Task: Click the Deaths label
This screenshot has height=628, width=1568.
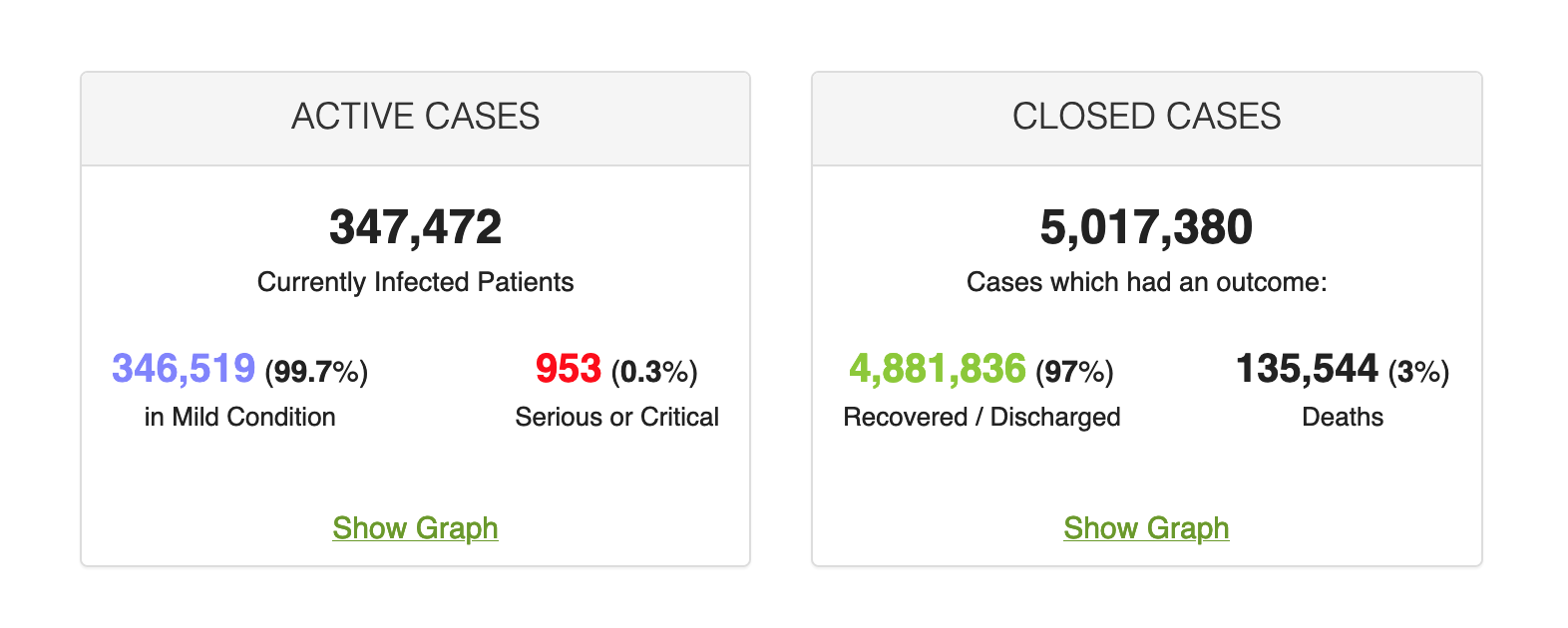Action: point(1343,417)
